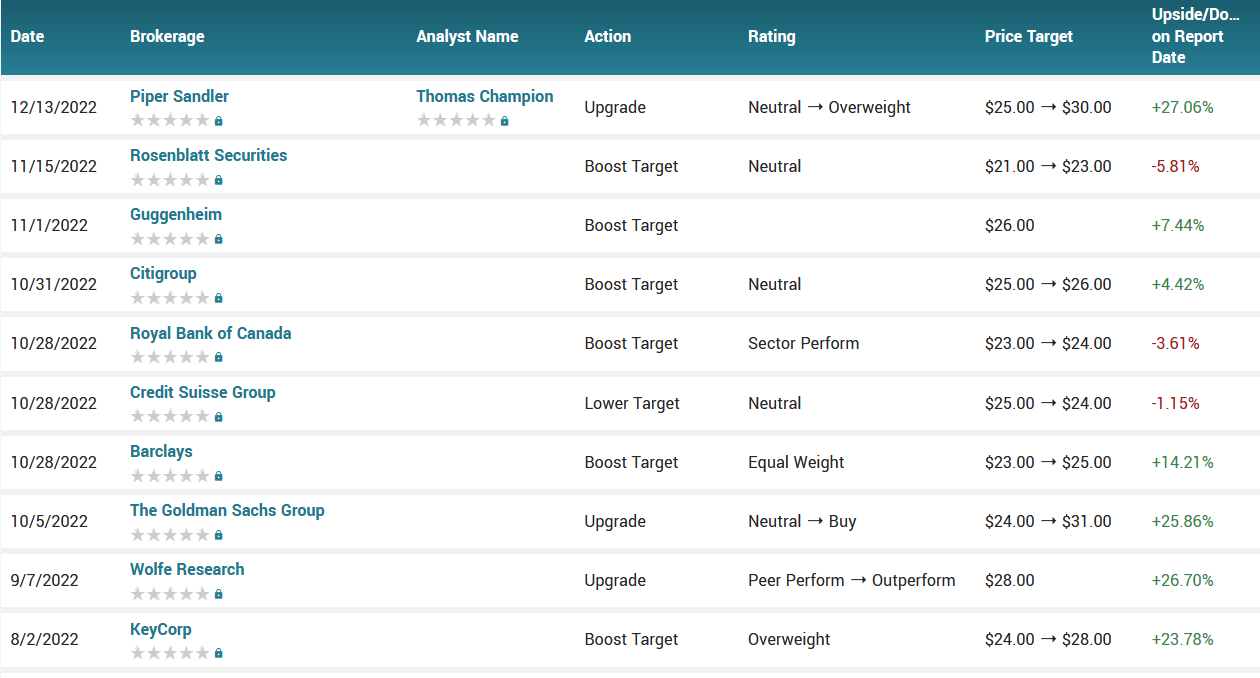Select the 11/1/2022 date cell
Viewport: 1260px width, 678px height.
49,225
